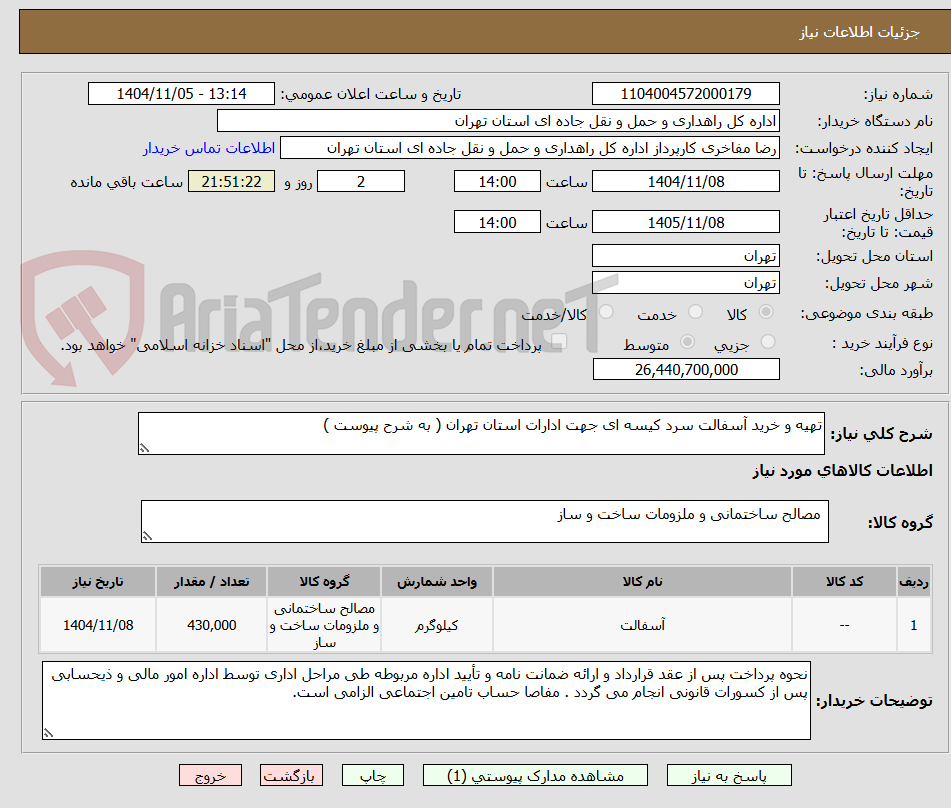Click the توضیحات خریدار notes box
Image resolution: width=951 pixels, height=808 pixels.
point(426,700)
